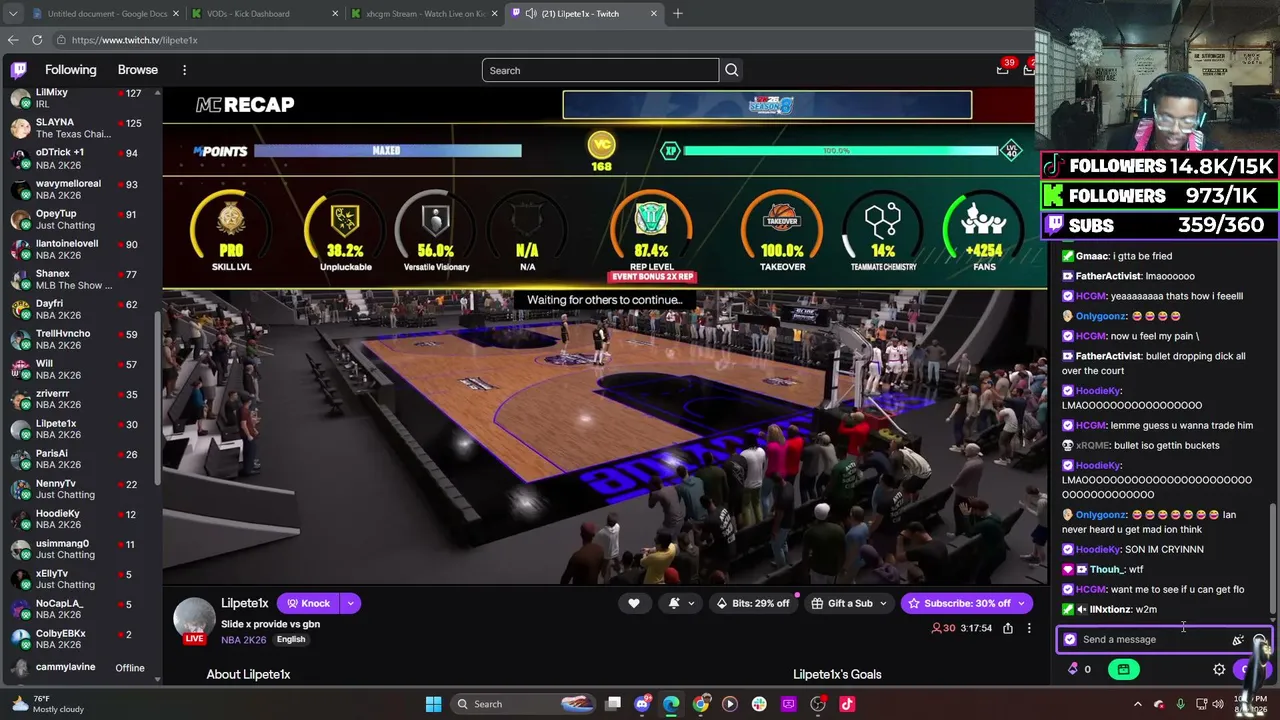This screenshot has height=720, width=1280.
Task: Open the channel points balance icon
Action: tap(1073, 669)
